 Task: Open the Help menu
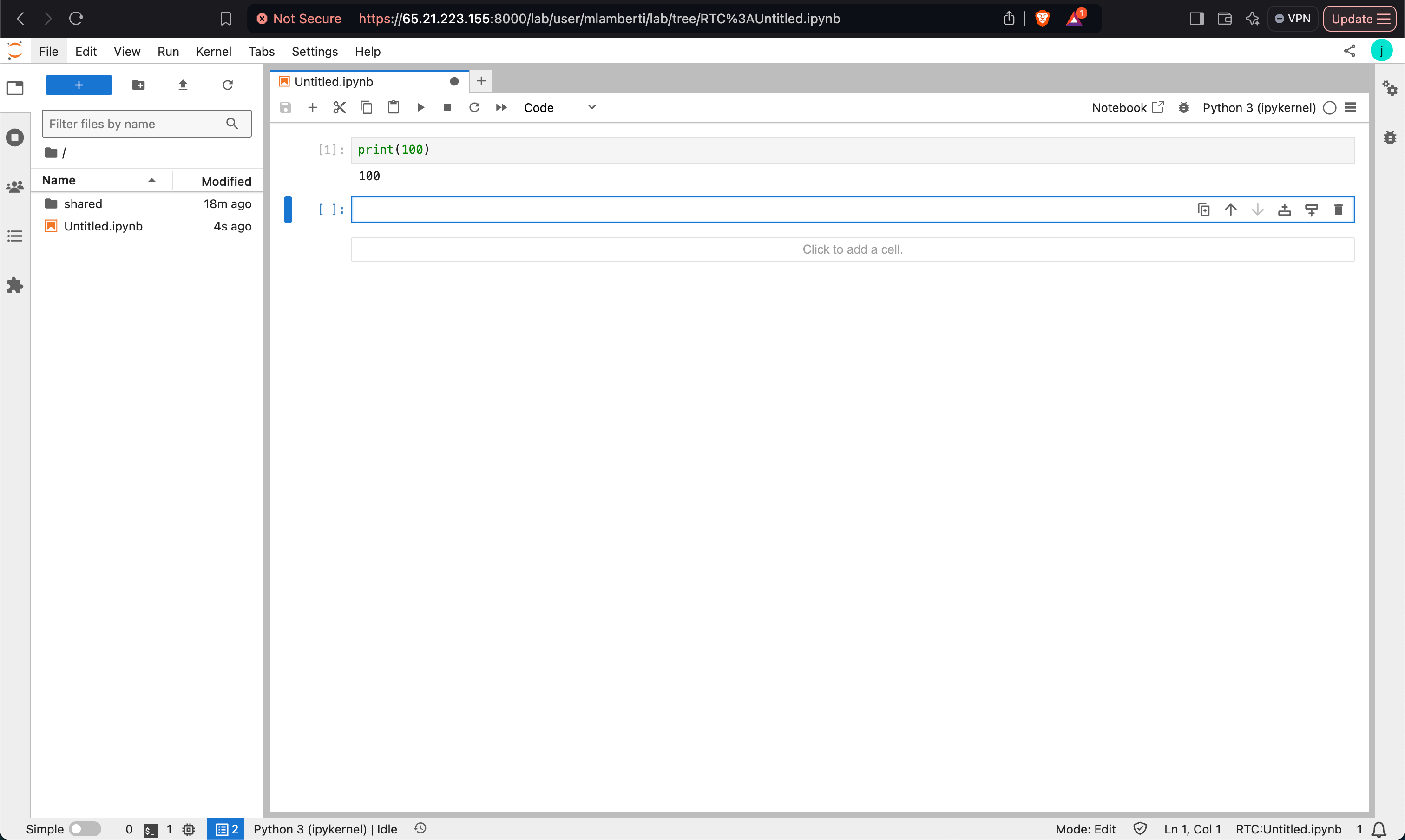(368, 52)
